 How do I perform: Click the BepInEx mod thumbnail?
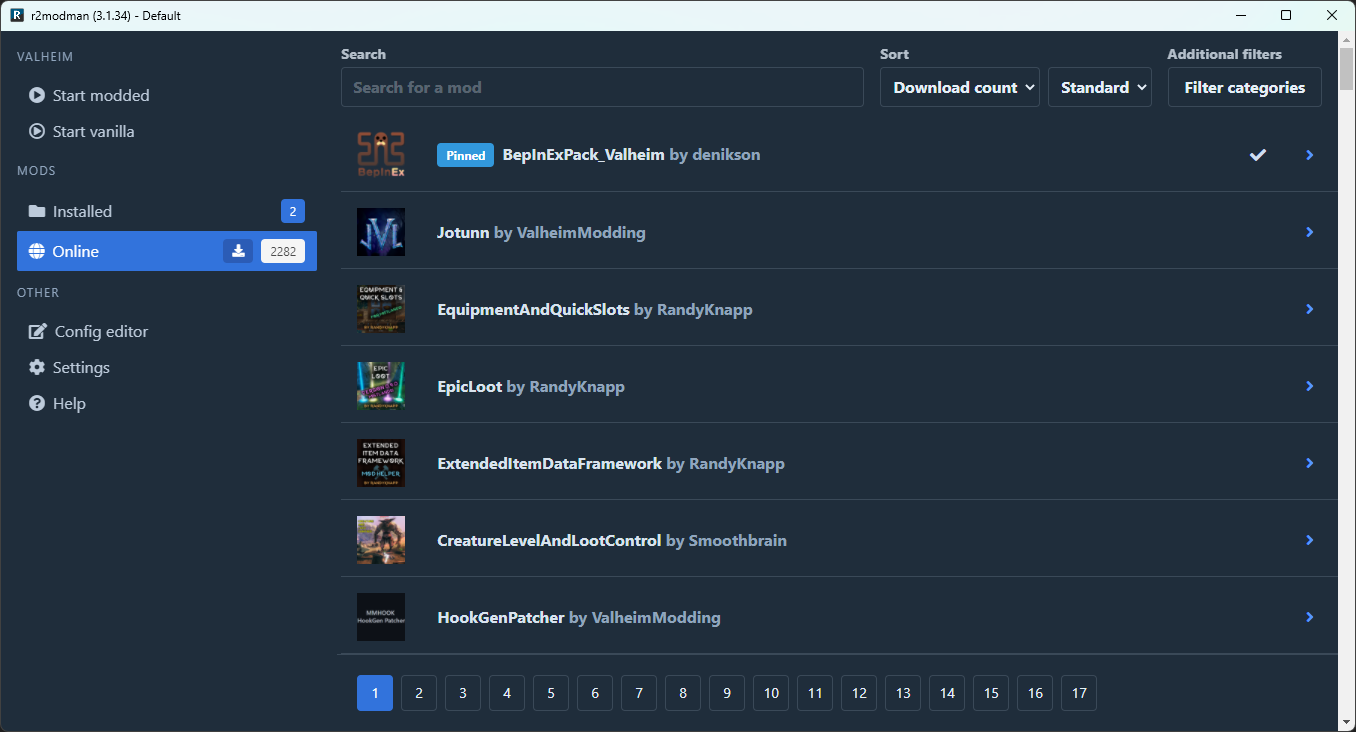pos(381,155)
